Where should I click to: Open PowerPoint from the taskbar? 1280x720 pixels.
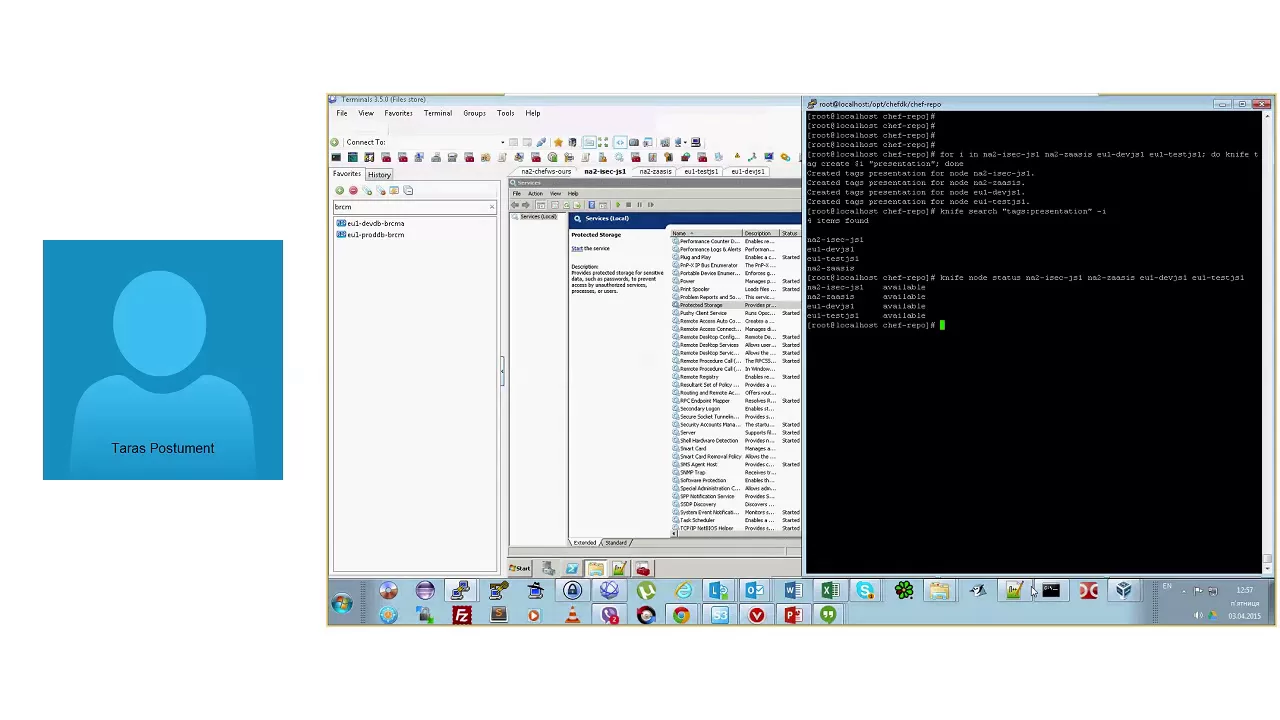793,615
